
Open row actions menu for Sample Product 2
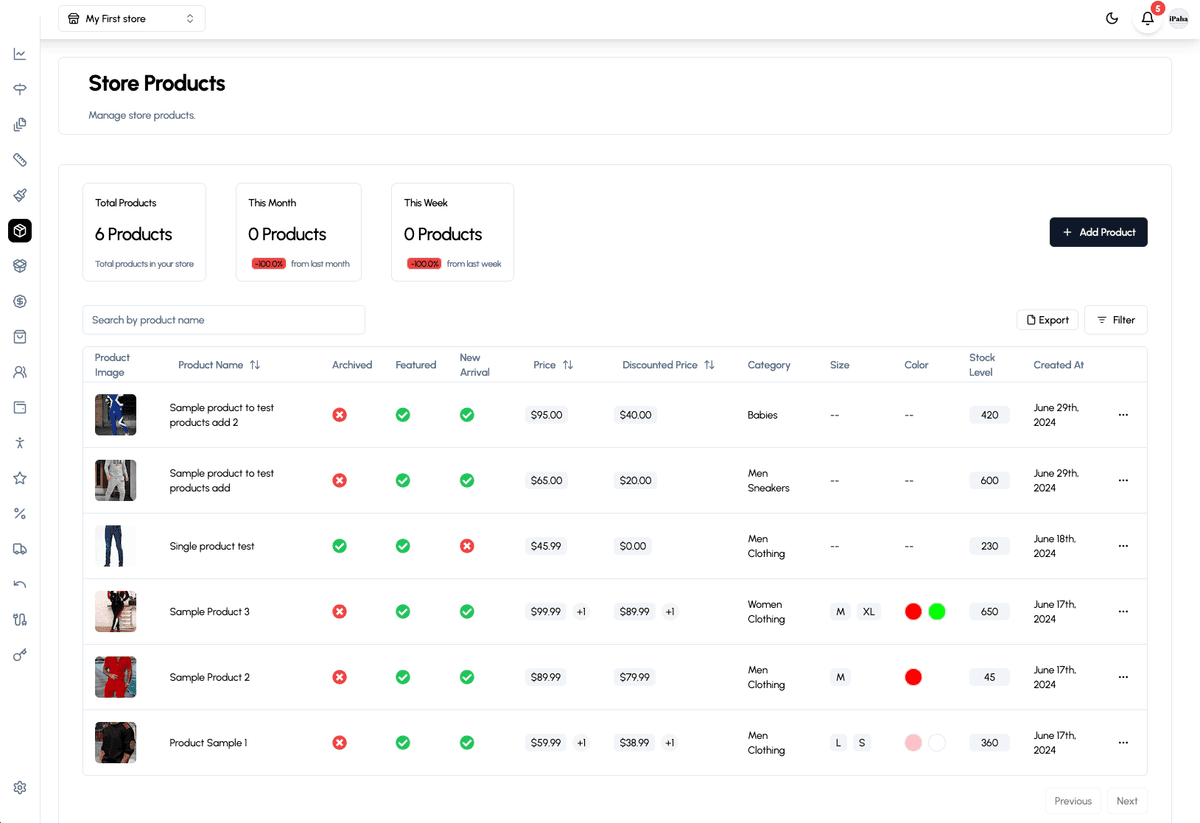1123,677
